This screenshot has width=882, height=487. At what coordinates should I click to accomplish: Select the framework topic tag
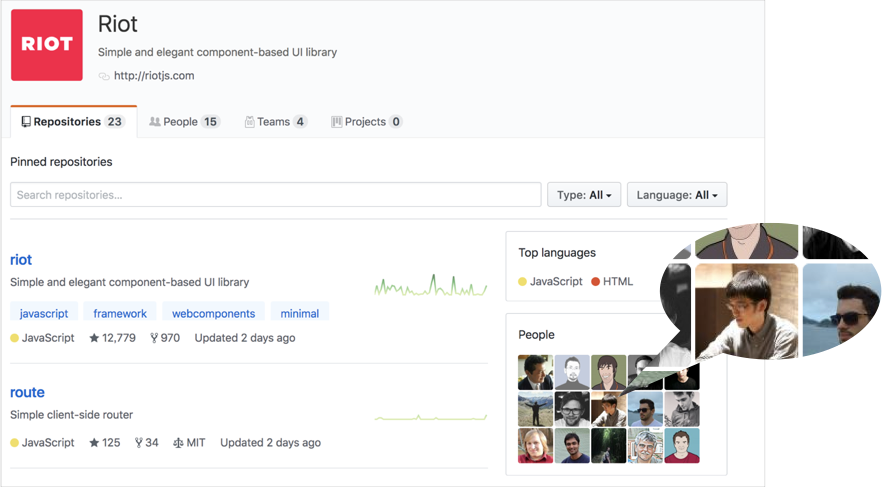click(x=120, y=313)
